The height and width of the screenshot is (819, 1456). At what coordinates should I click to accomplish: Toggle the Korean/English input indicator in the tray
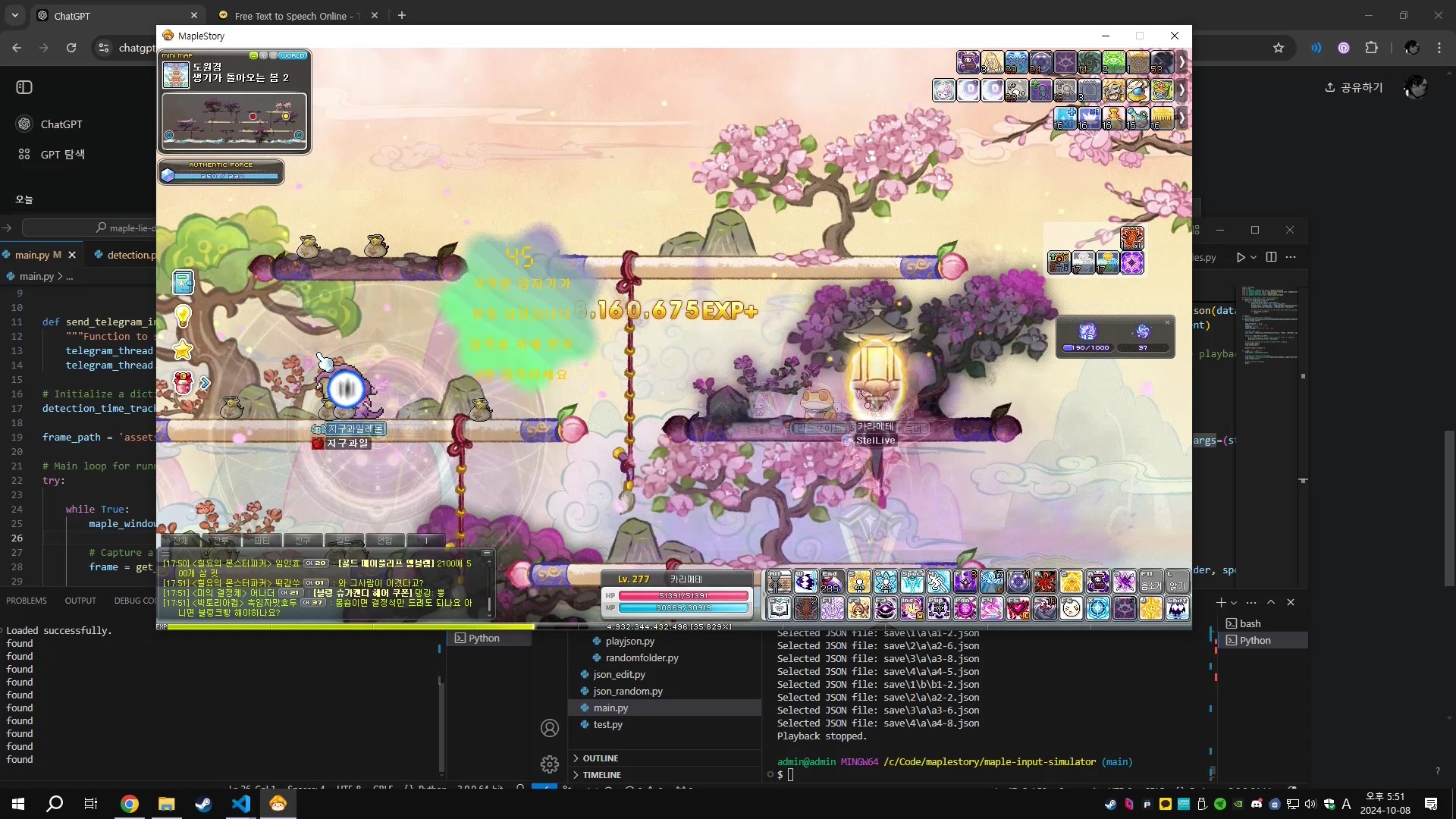click(1345, 804)
